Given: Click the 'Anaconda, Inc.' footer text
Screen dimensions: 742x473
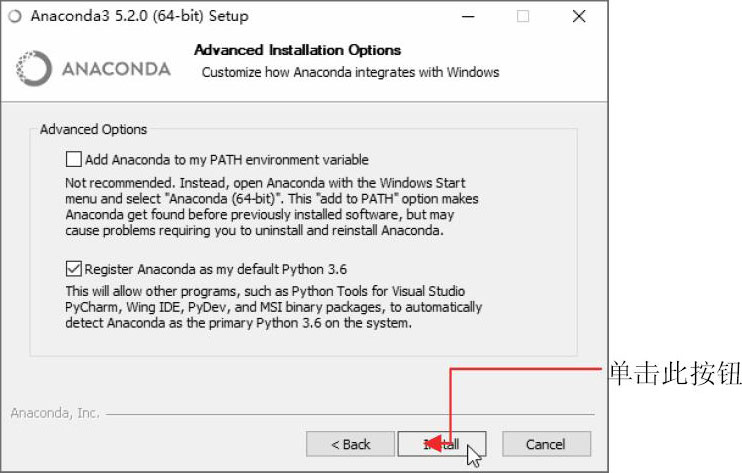Looking at the screenshot, I should (x=55, y=413).
